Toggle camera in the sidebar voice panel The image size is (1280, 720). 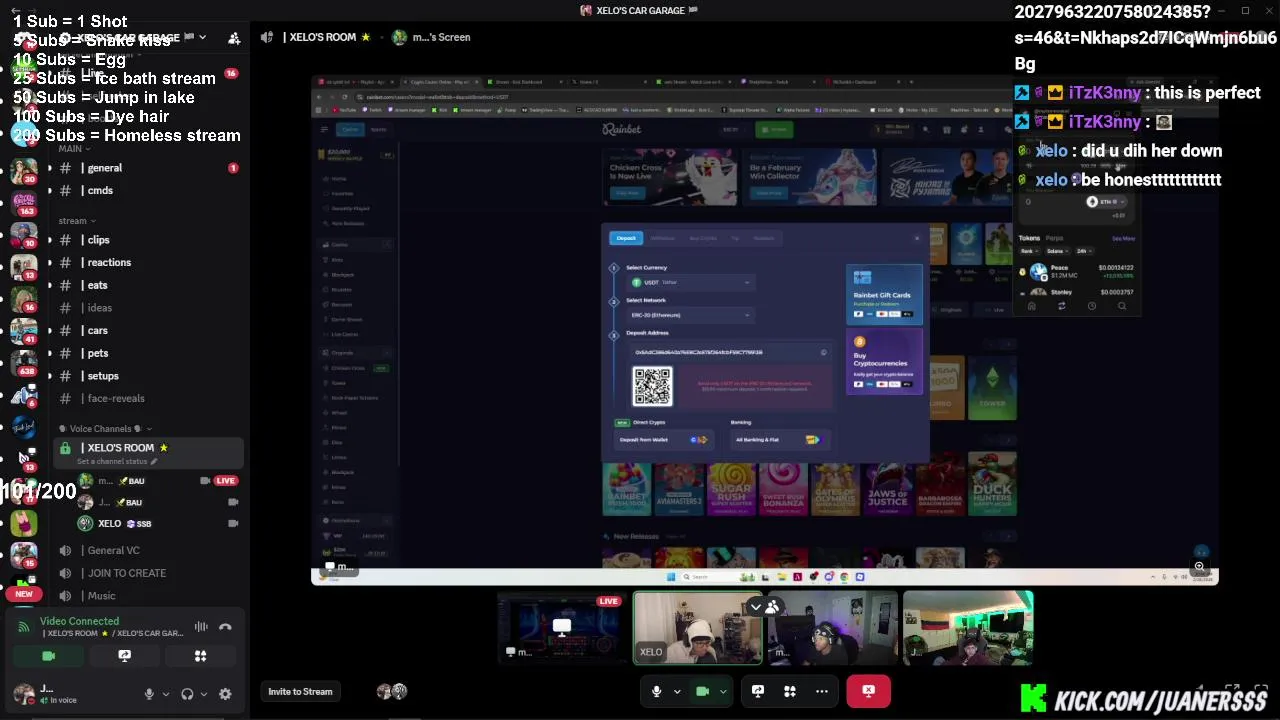[48, 656]
